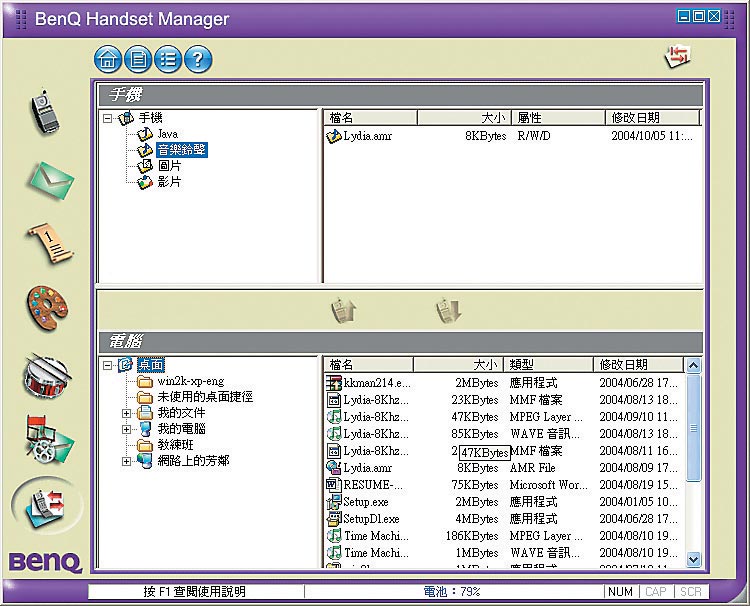Click the NUM status bar indicator
750x606 pixels.
(620, 592)
